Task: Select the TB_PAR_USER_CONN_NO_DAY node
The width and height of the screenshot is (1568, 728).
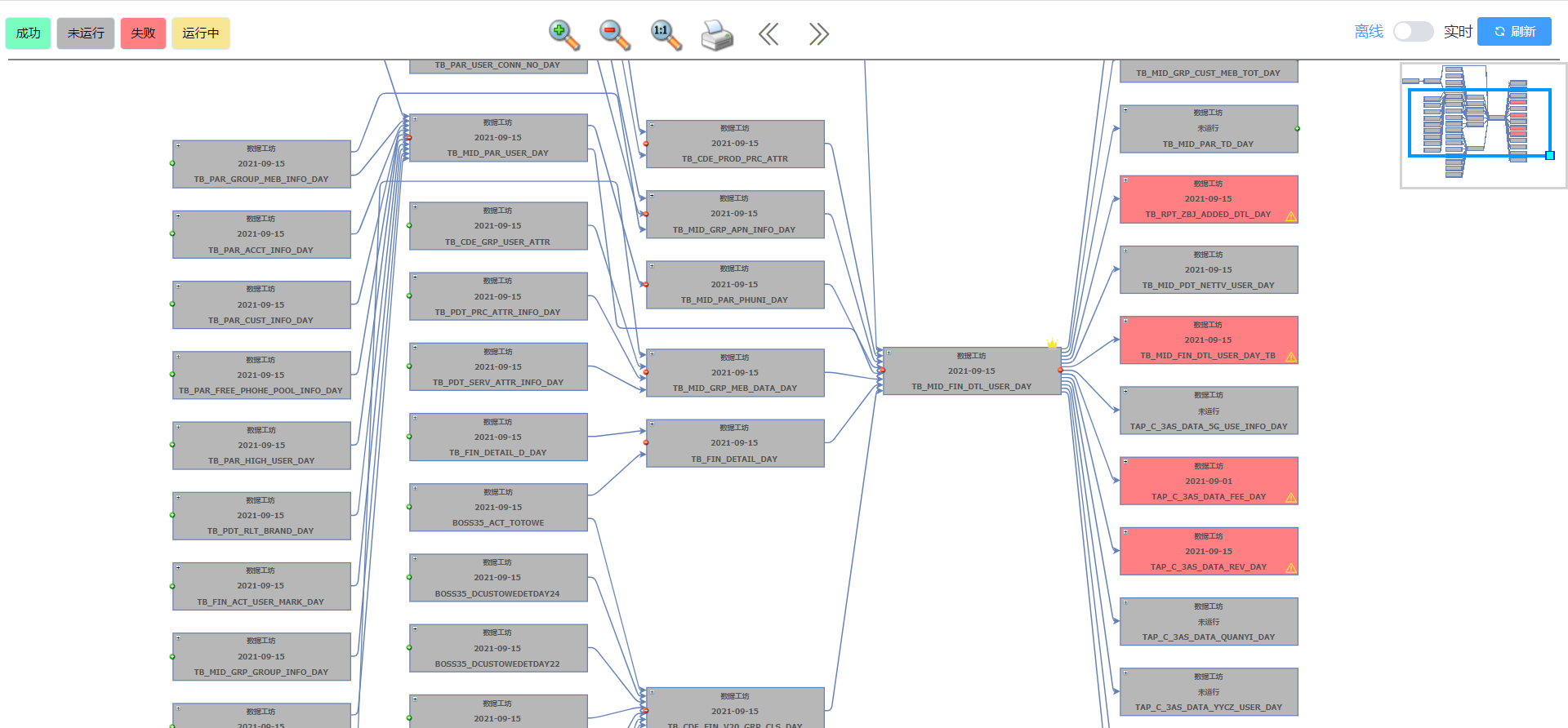Action: pyautogui.click(x=498, y=66)
